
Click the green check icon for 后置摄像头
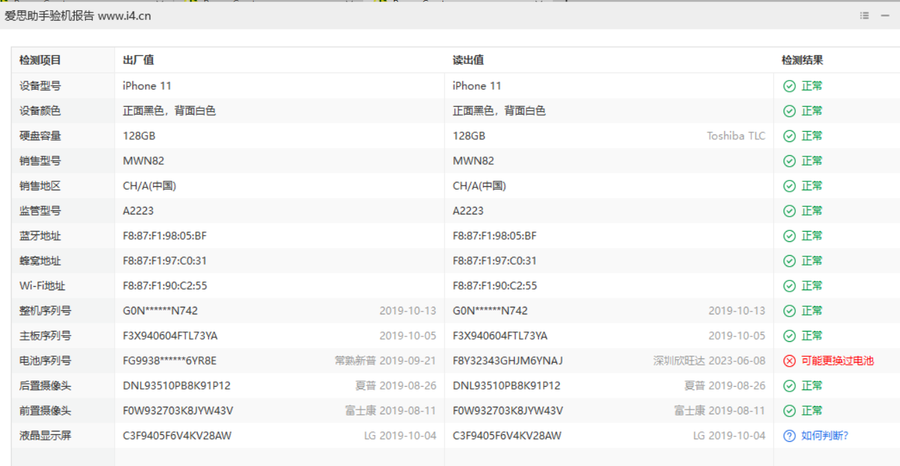tap(789, 386)
